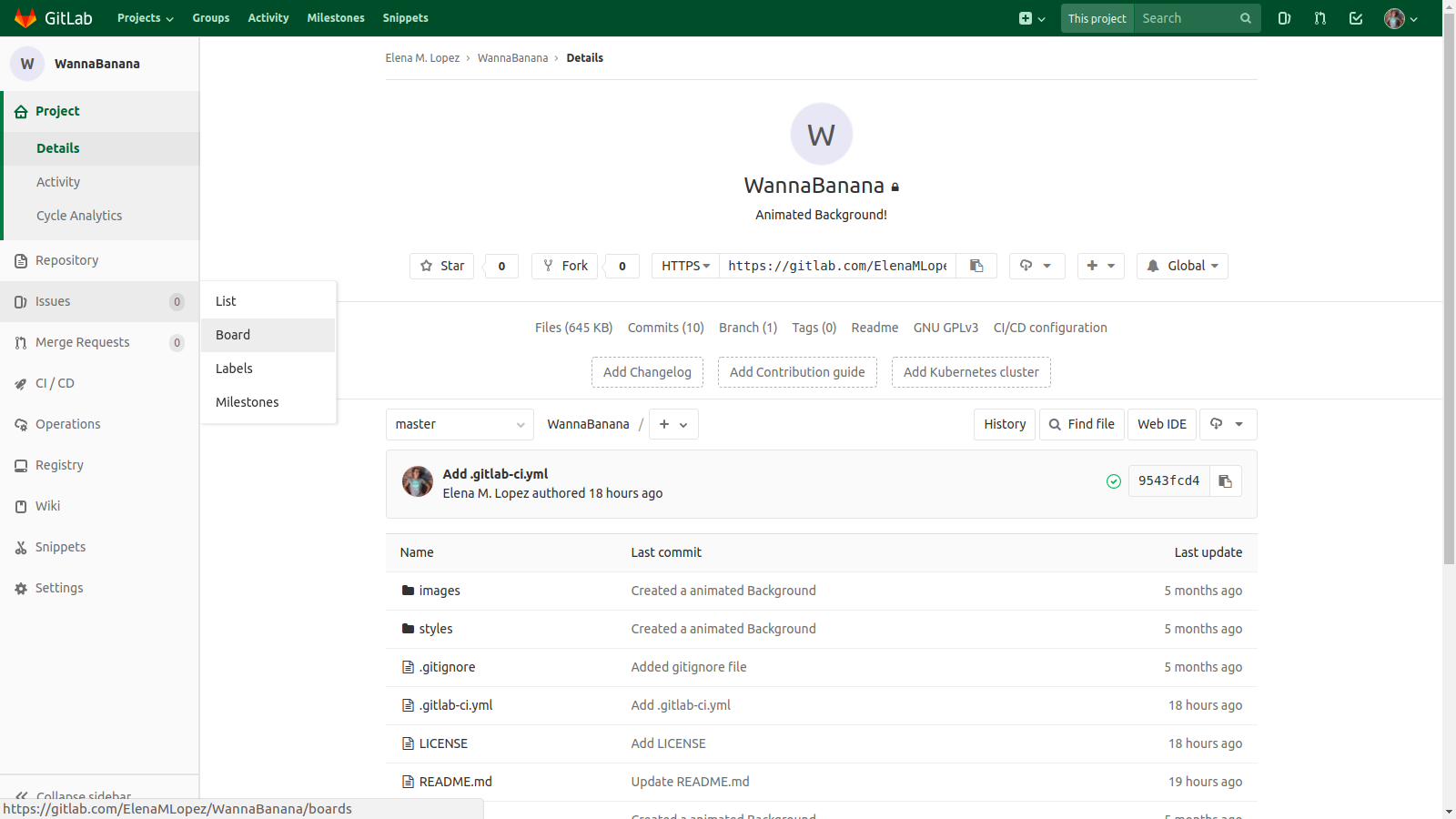
Task: Select Labels in the Issues flyout menu
Action: [268, 369]
